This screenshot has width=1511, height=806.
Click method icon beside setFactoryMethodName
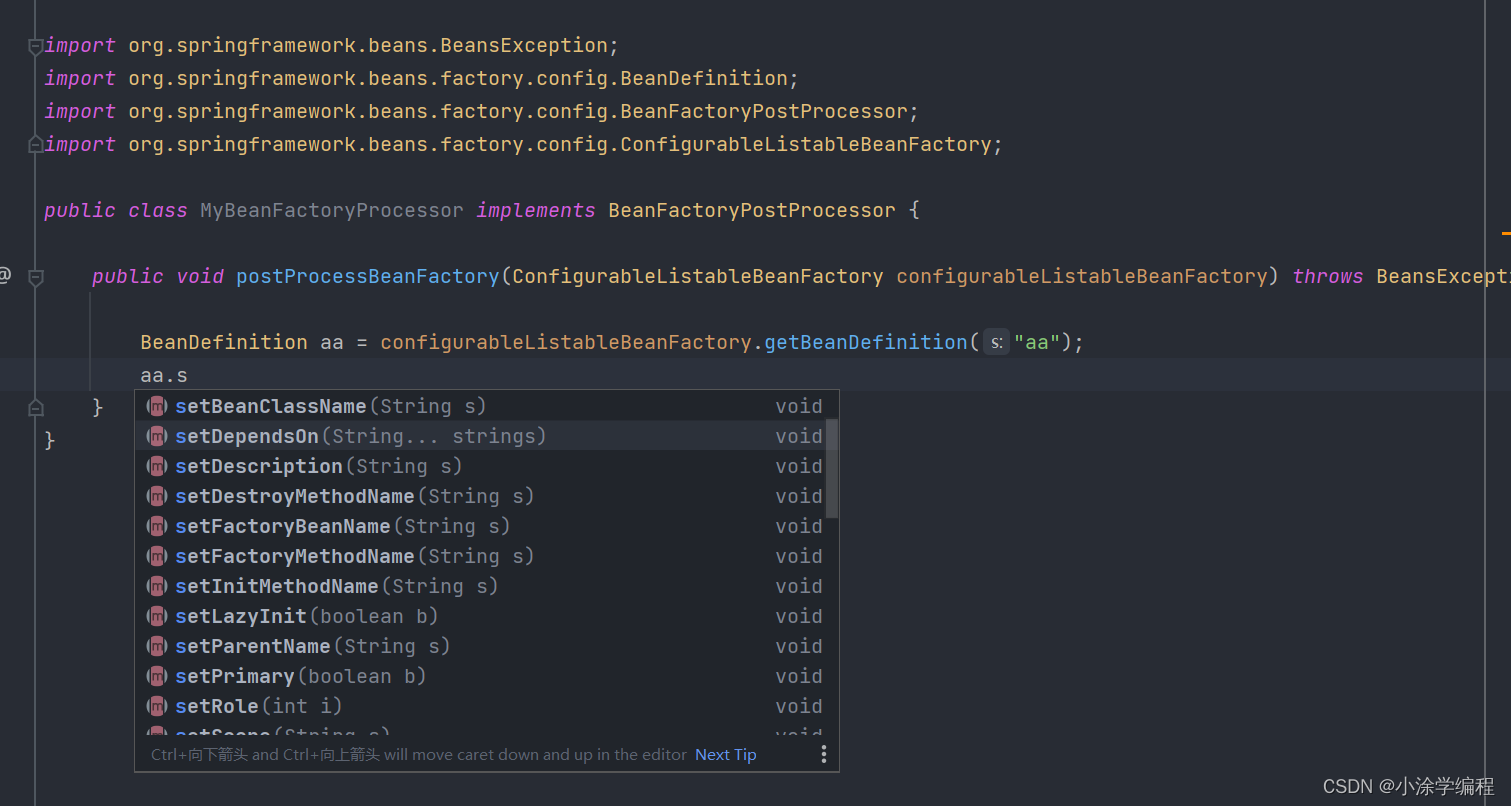(x=157, y=556)
